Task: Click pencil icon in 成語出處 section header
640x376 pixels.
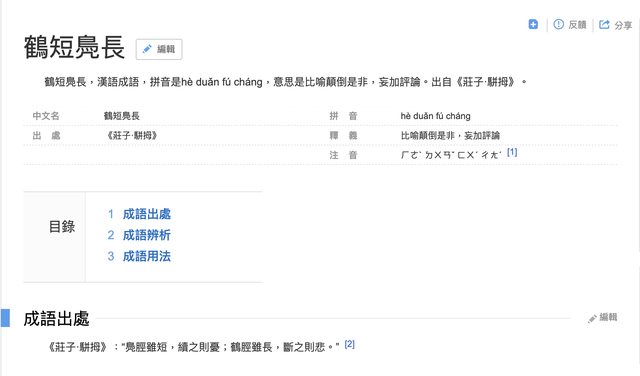Action: [x=592, y=318]
